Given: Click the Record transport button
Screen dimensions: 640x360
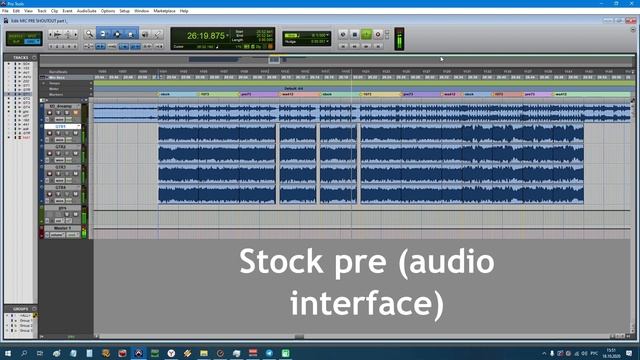Looking at the screenshot, I should (x=378, y=34).
